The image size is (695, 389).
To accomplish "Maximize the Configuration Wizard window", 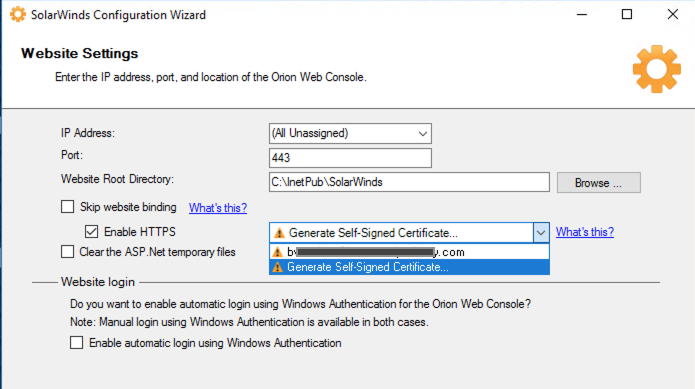I will coord(627,15).
